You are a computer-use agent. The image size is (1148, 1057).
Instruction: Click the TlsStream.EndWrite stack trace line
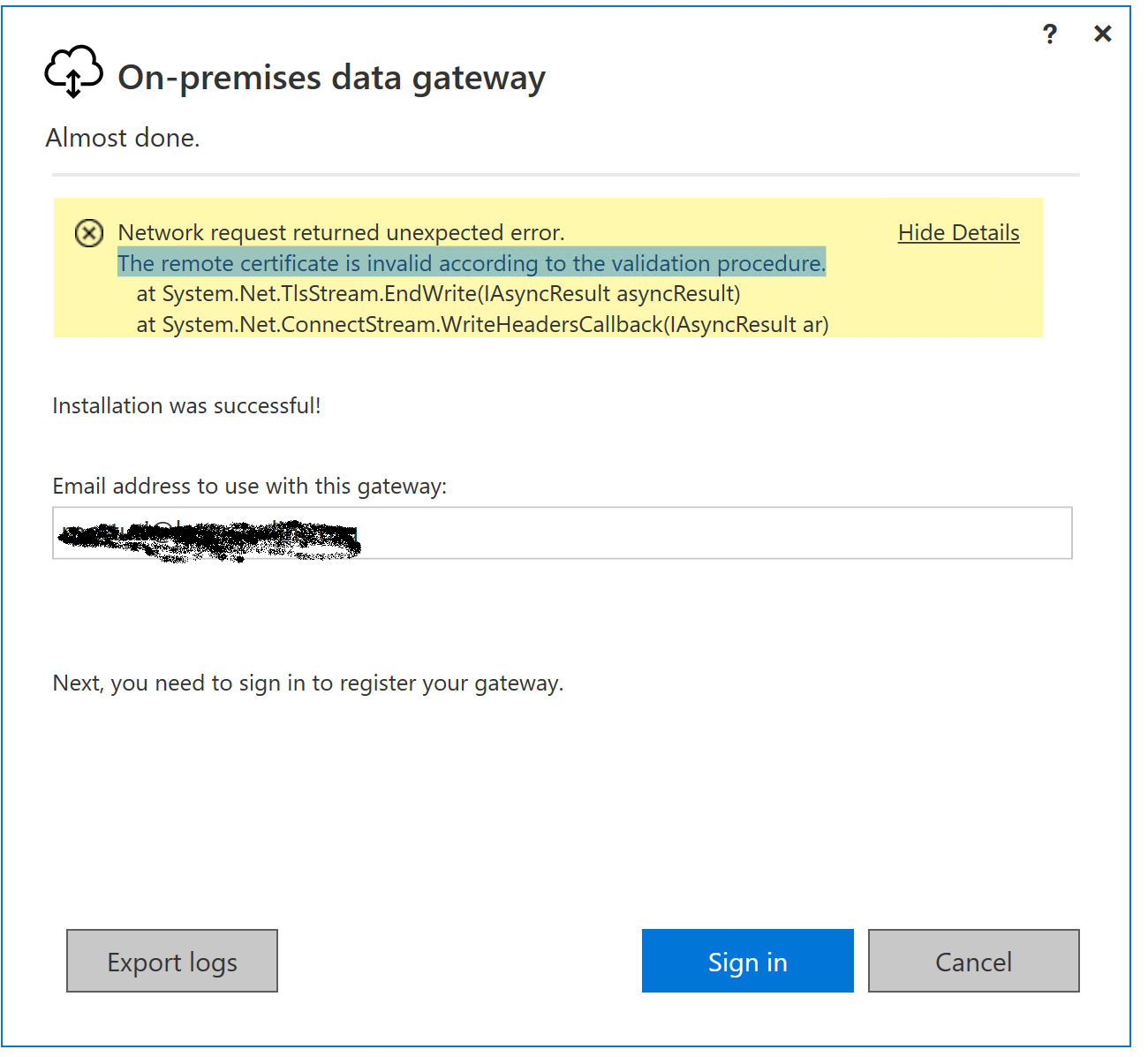[438, 293]
